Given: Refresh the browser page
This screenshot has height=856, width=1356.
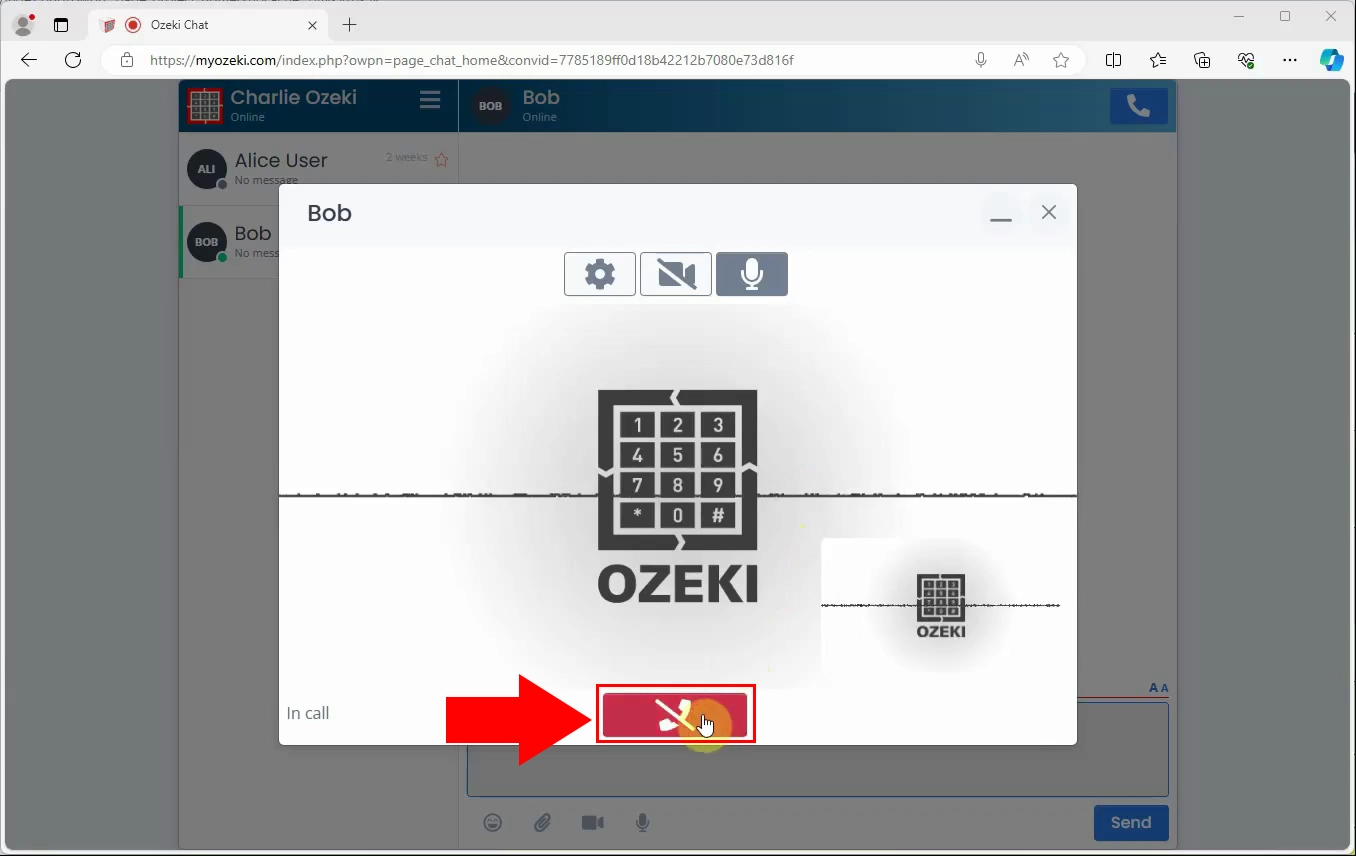Looking at the screenshot, I should pyautogui.click(x=73, y=60).
